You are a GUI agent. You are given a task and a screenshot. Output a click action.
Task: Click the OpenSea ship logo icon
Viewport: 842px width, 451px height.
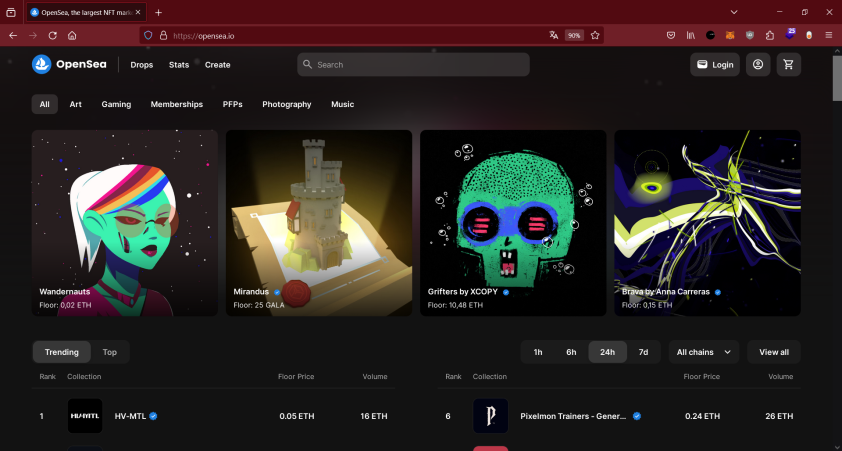[x=41, y=64]
